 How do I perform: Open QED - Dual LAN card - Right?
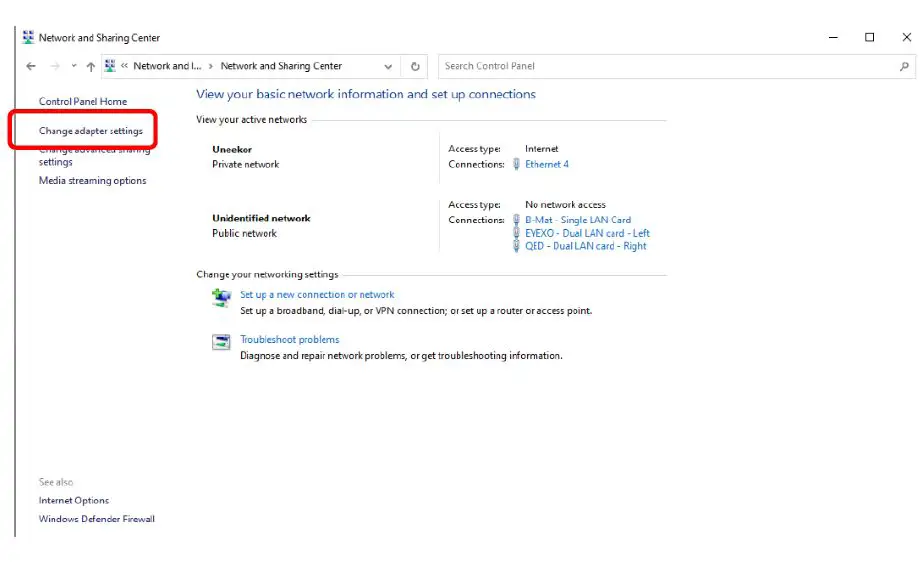point(586,246)
